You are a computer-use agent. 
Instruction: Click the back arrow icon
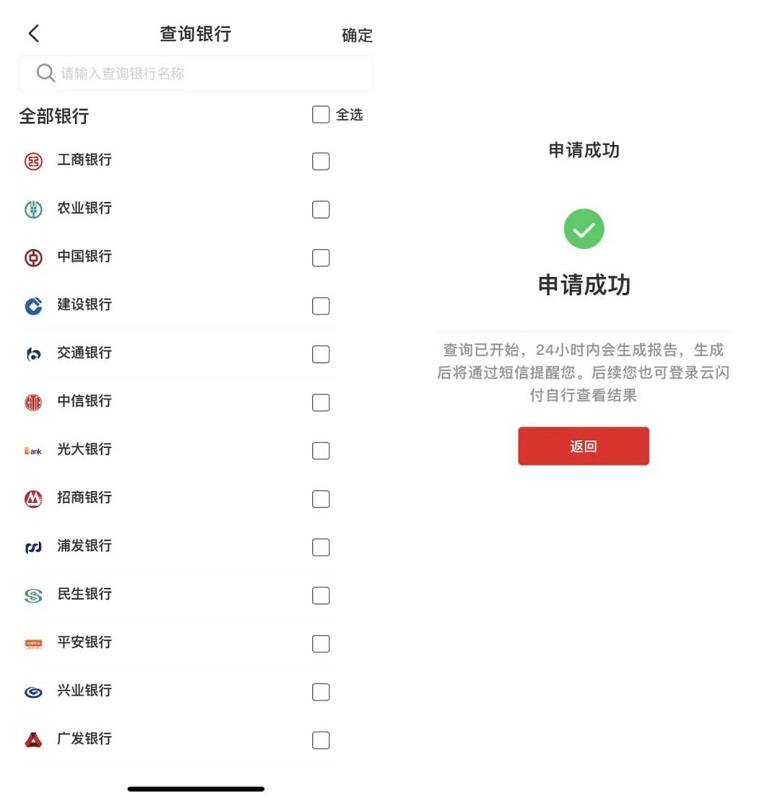(33, 33)
